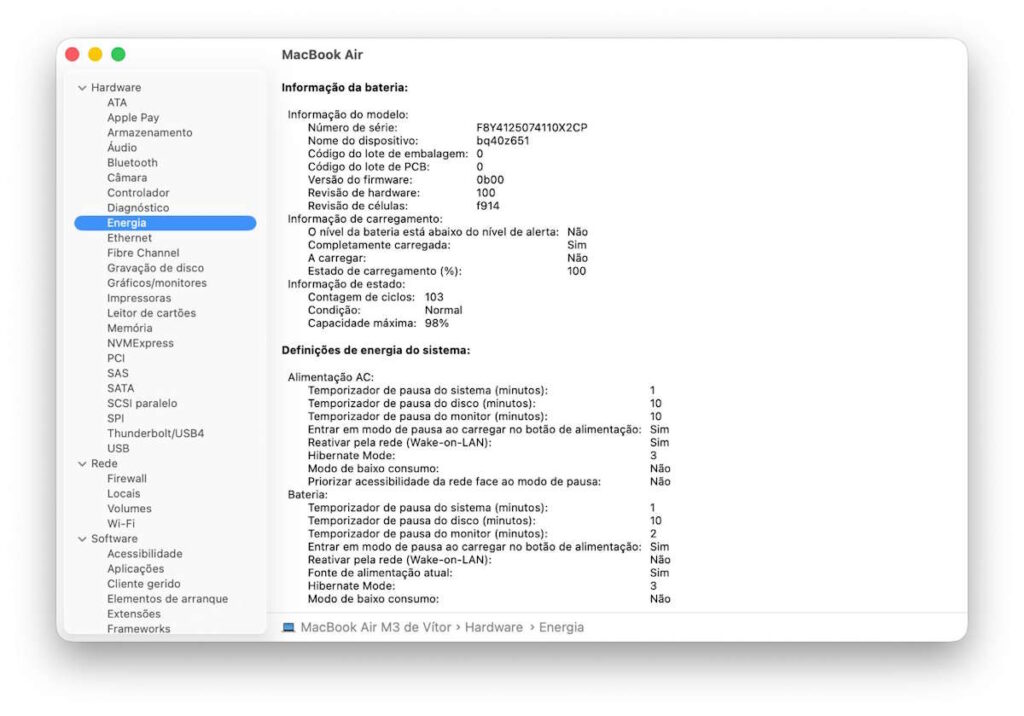
Task: Collapse the Software section
Action: pyautogui.click(x=81, y=538)
